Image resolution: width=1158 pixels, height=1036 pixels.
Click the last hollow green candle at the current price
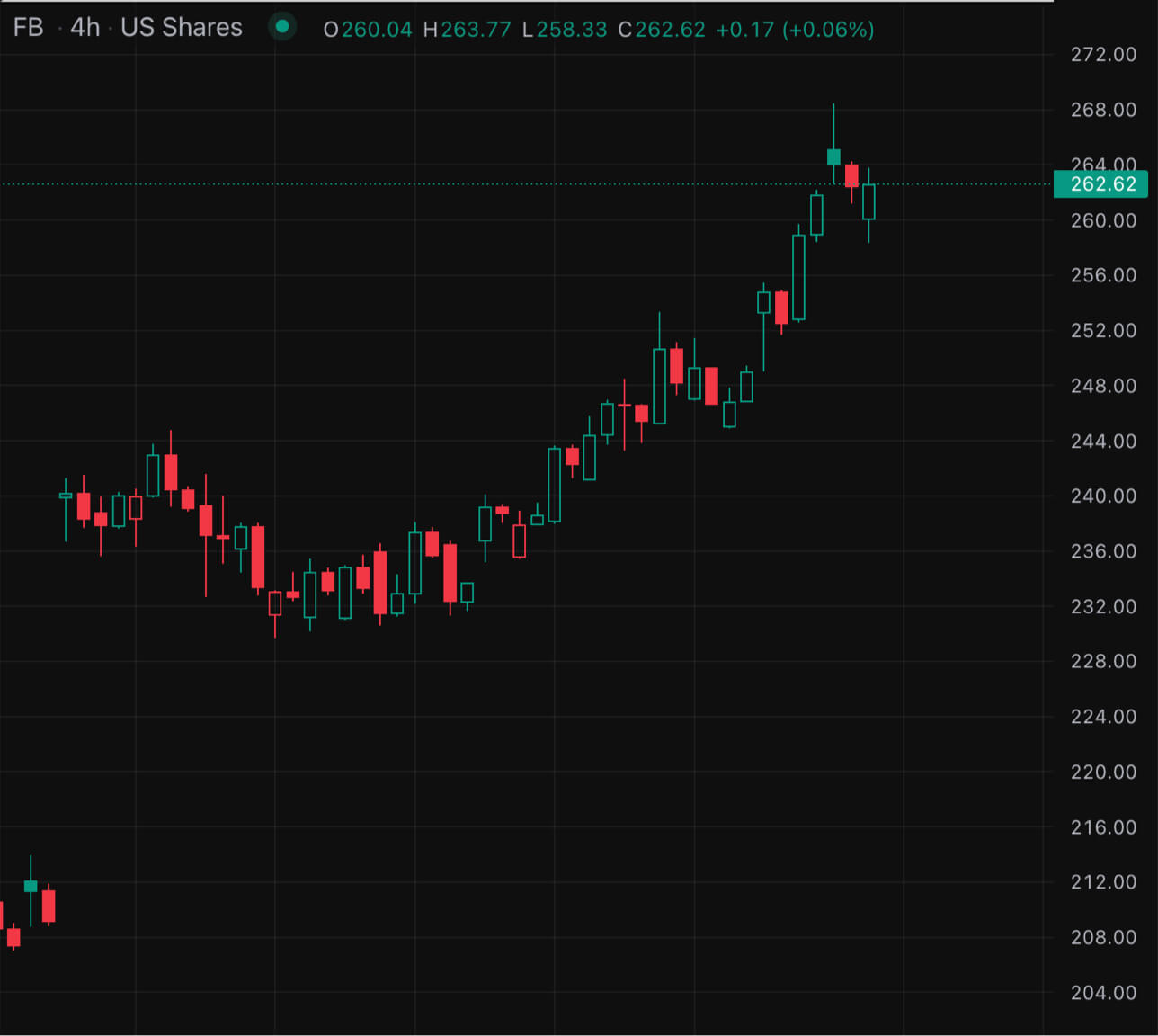point(868,202)
